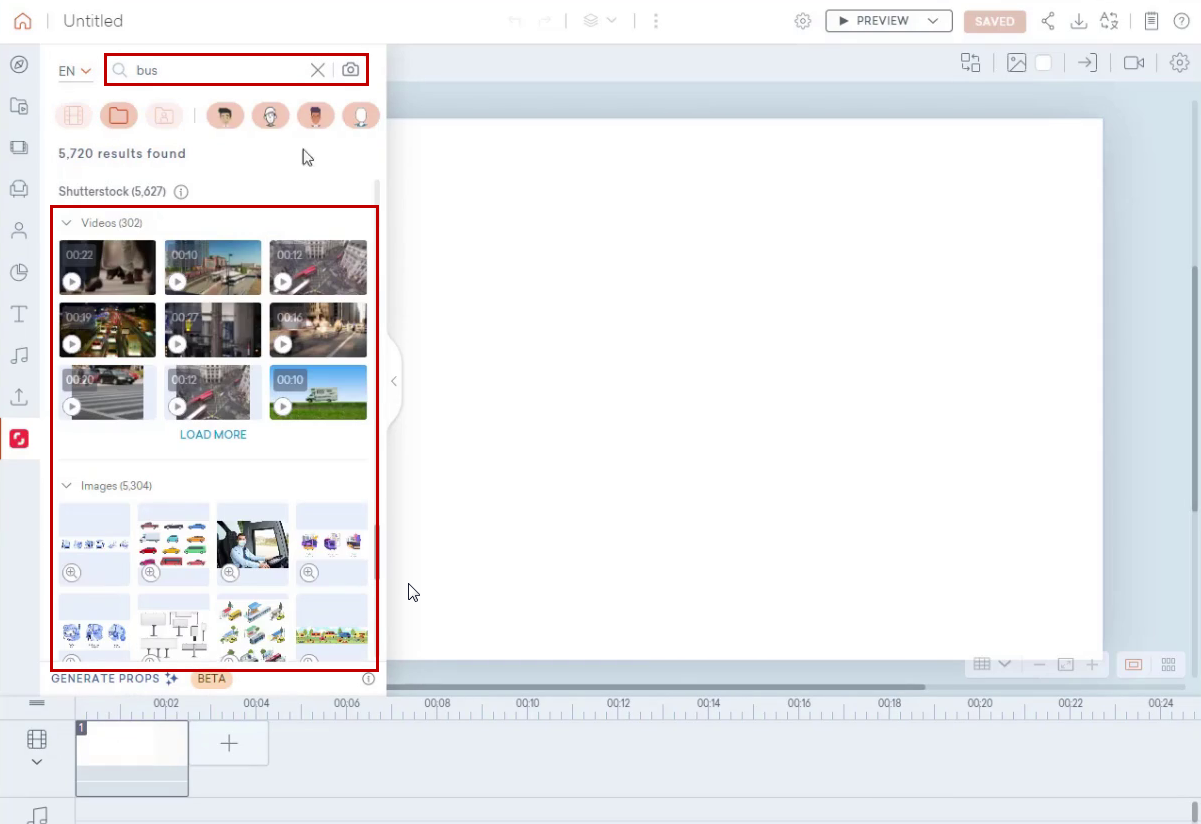Viewport: 1201px width, 824px height.
Task: Toggle the second character style filter
Action: (x=270, y=116)
